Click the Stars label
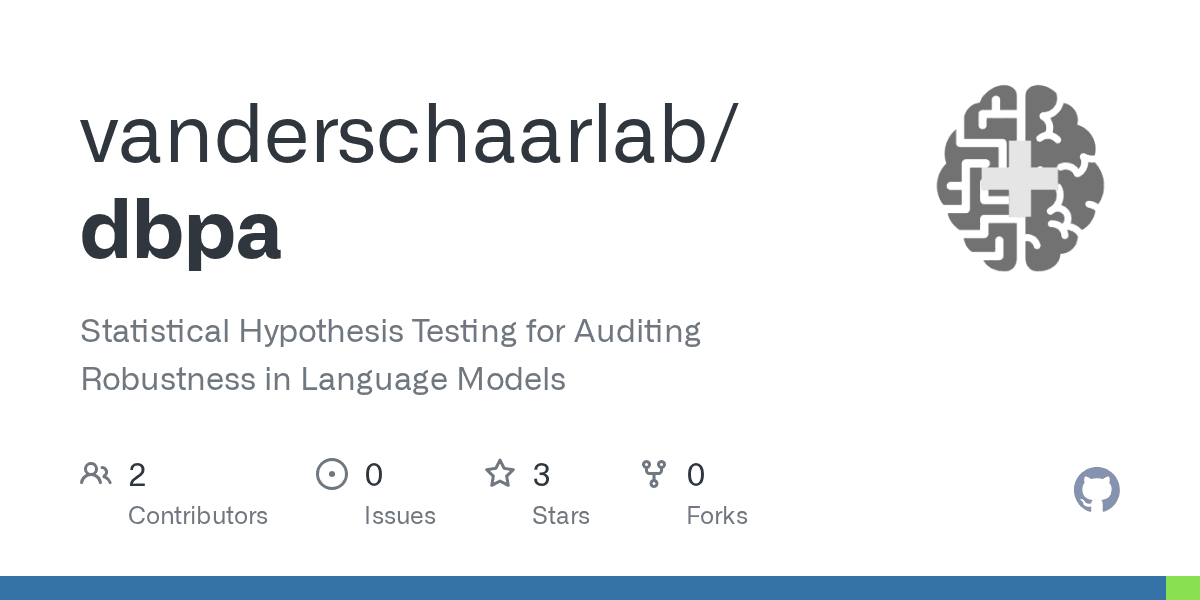 tap(561, 516)
